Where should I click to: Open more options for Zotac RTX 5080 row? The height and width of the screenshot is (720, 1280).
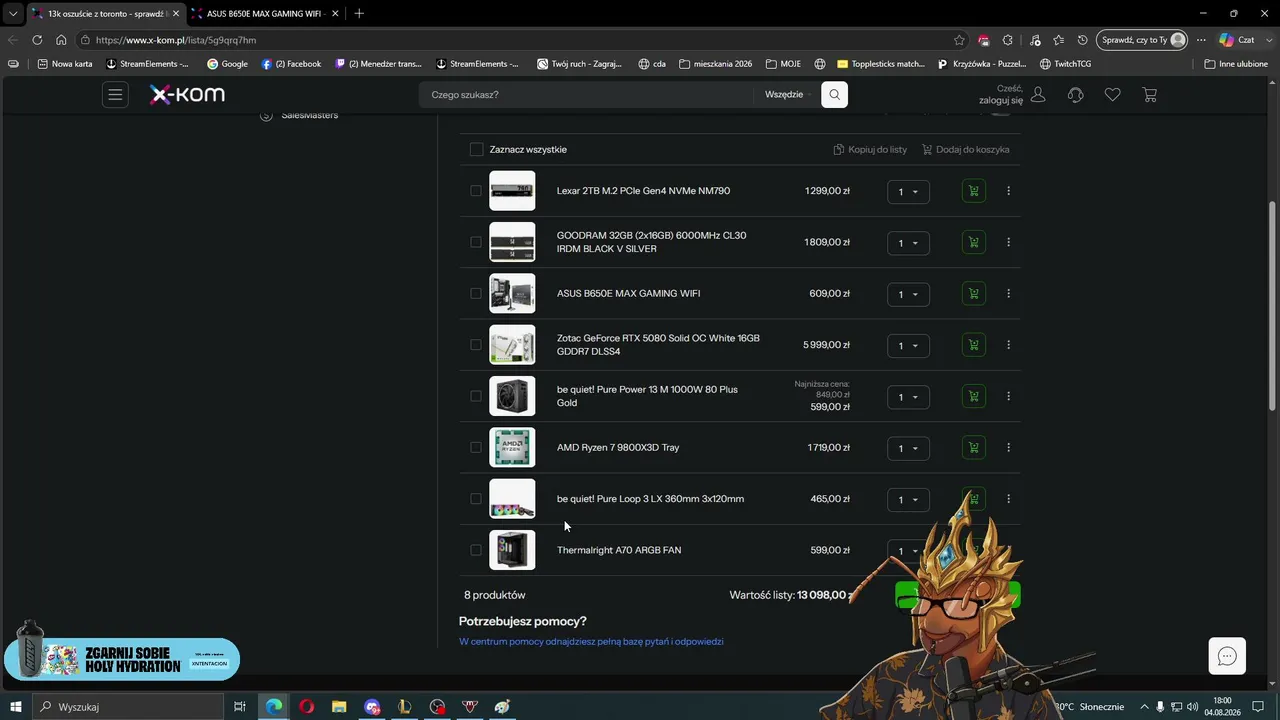[1008, 345]
